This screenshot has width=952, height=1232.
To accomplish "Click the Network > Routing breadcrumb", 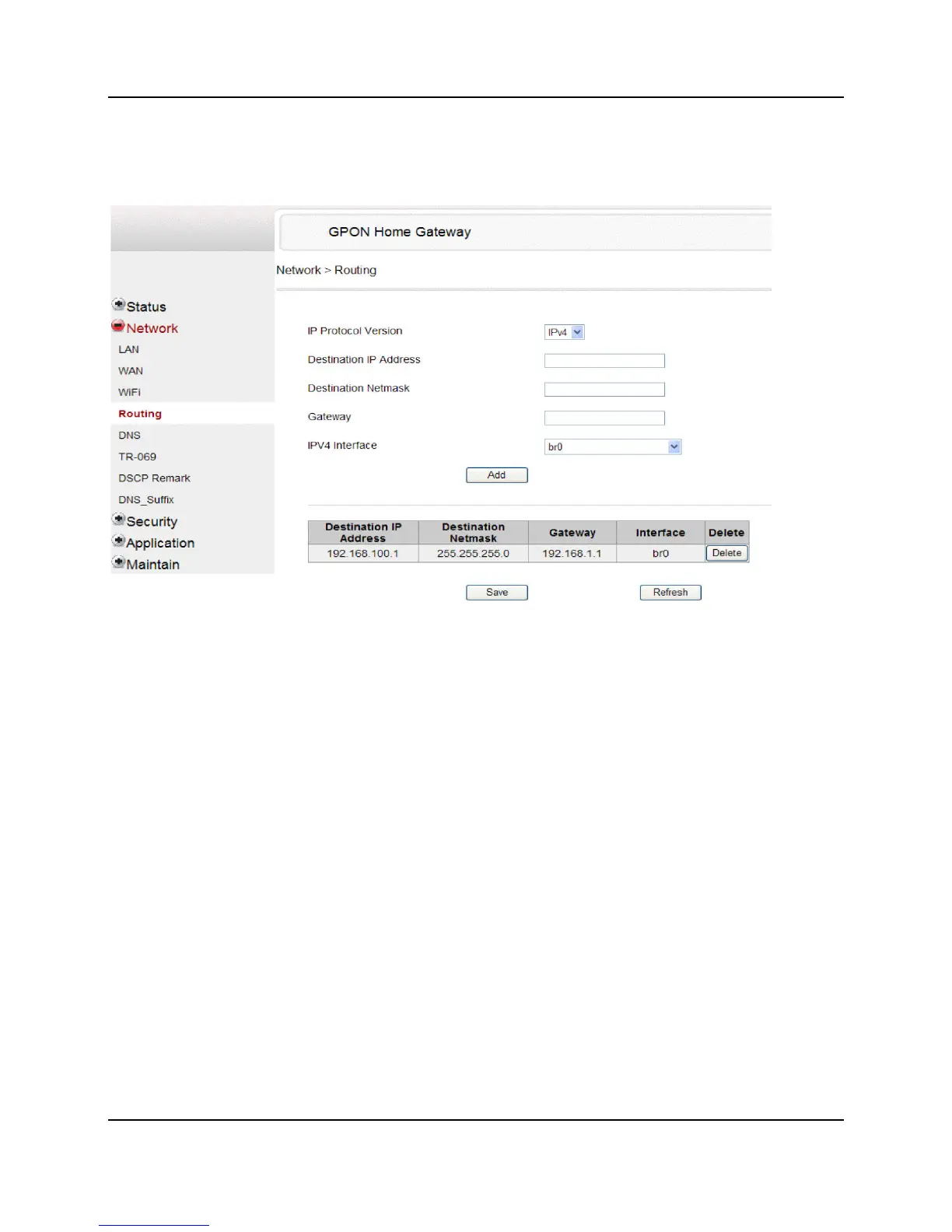I will coord(327,270).
